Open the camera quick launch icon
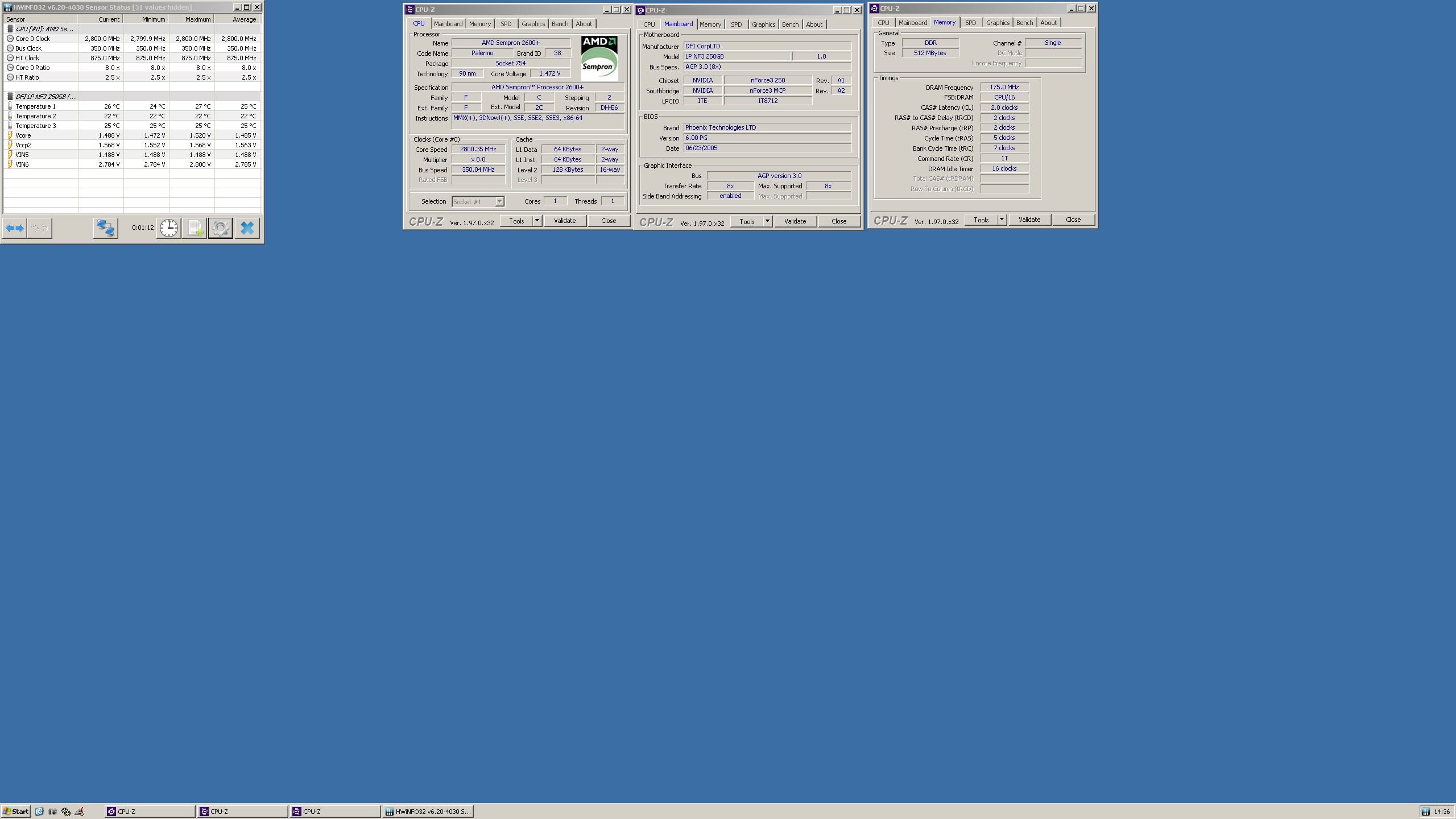Image resolution: width=1456 pixels, height=819 pixels. (52, 812)
